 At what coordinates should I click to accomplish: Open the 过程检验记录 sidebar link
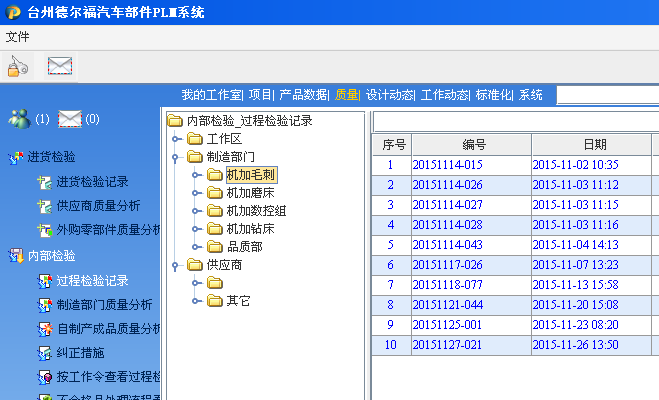[92, 281]
